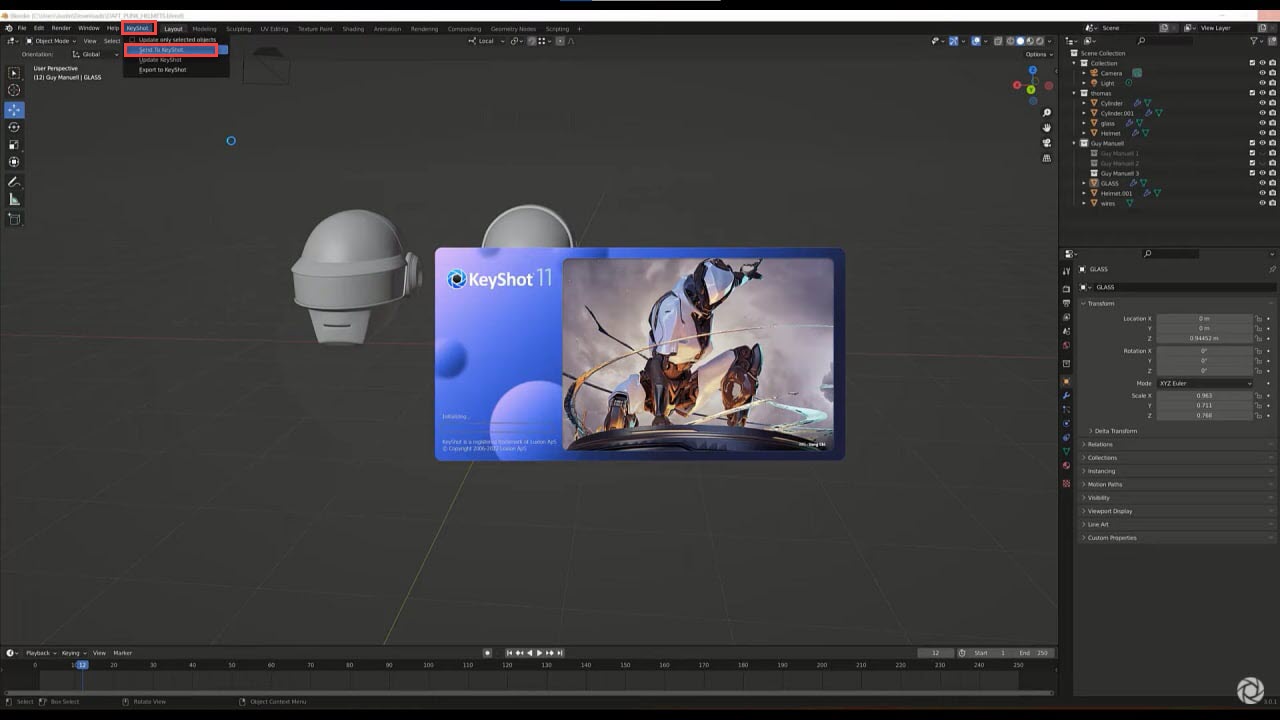Open the viewport Options button
Image resolution: width=1280 pixels, height=720 pixels.
coord(1036,54)
